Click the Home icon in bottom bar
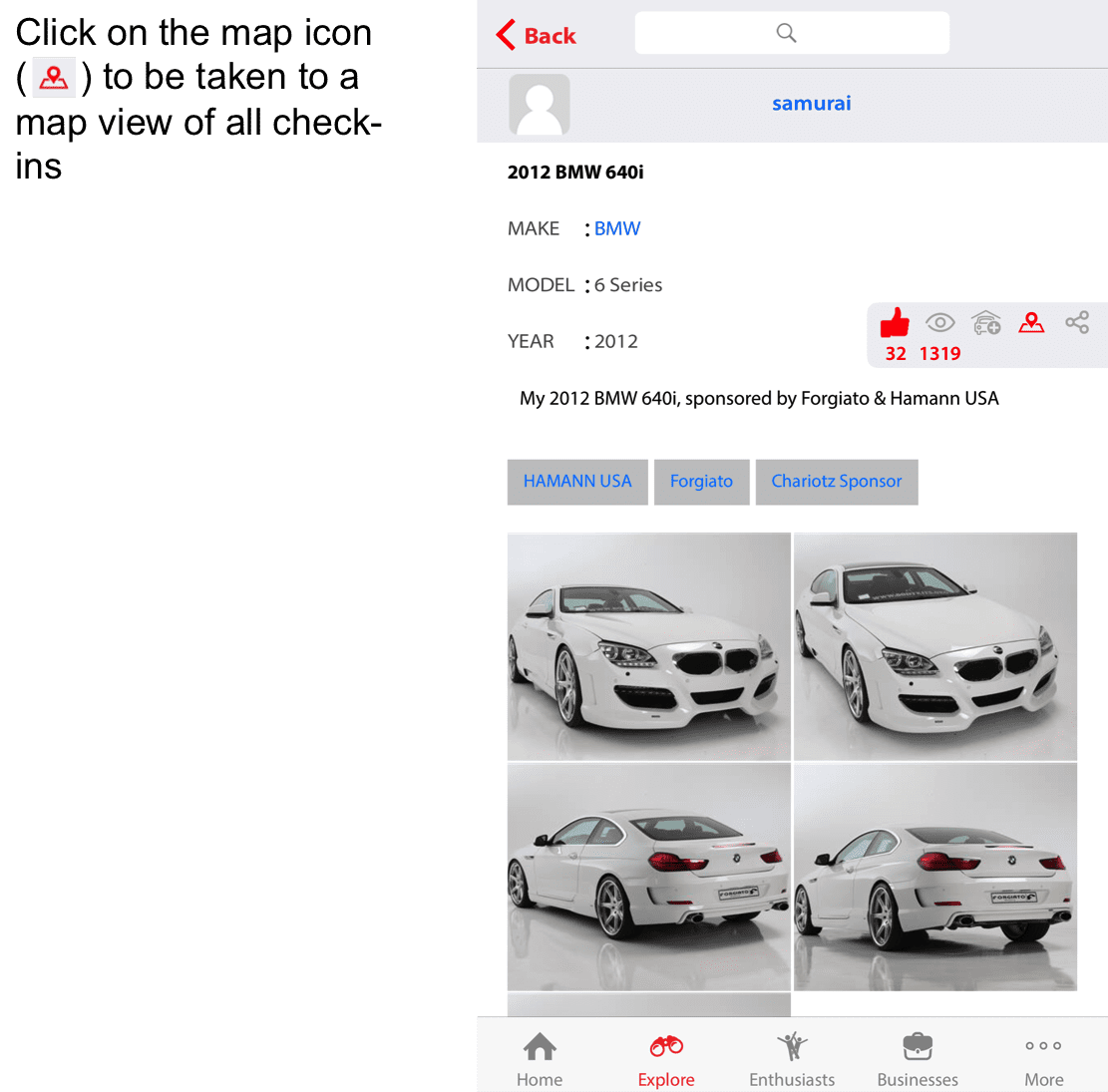 pos(540,1047)
